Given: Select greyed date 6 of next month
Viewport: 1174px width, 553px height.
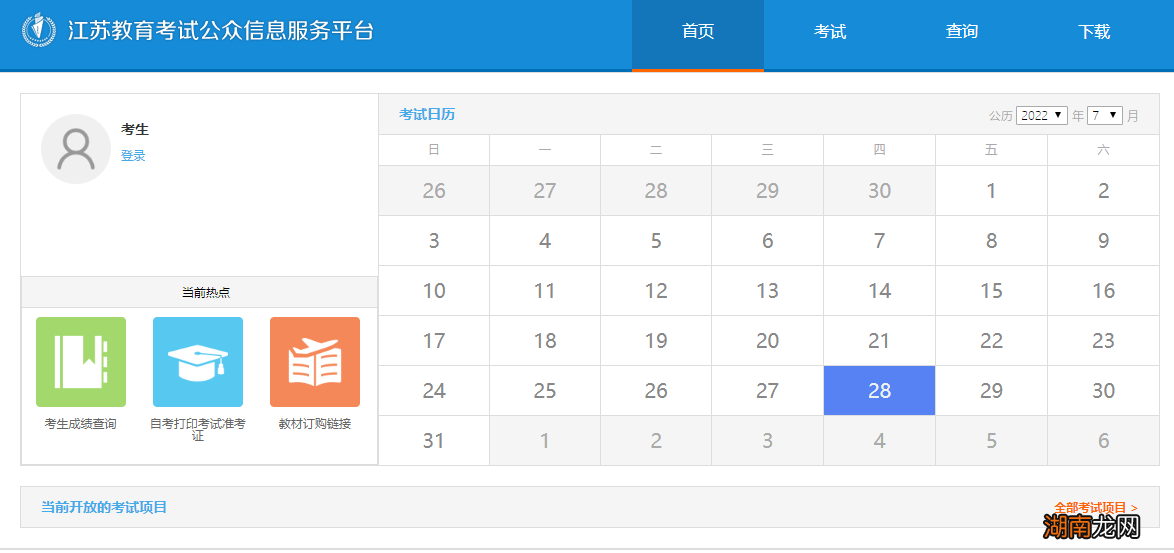Looking at the screenshot, I should click(1104, 441).
